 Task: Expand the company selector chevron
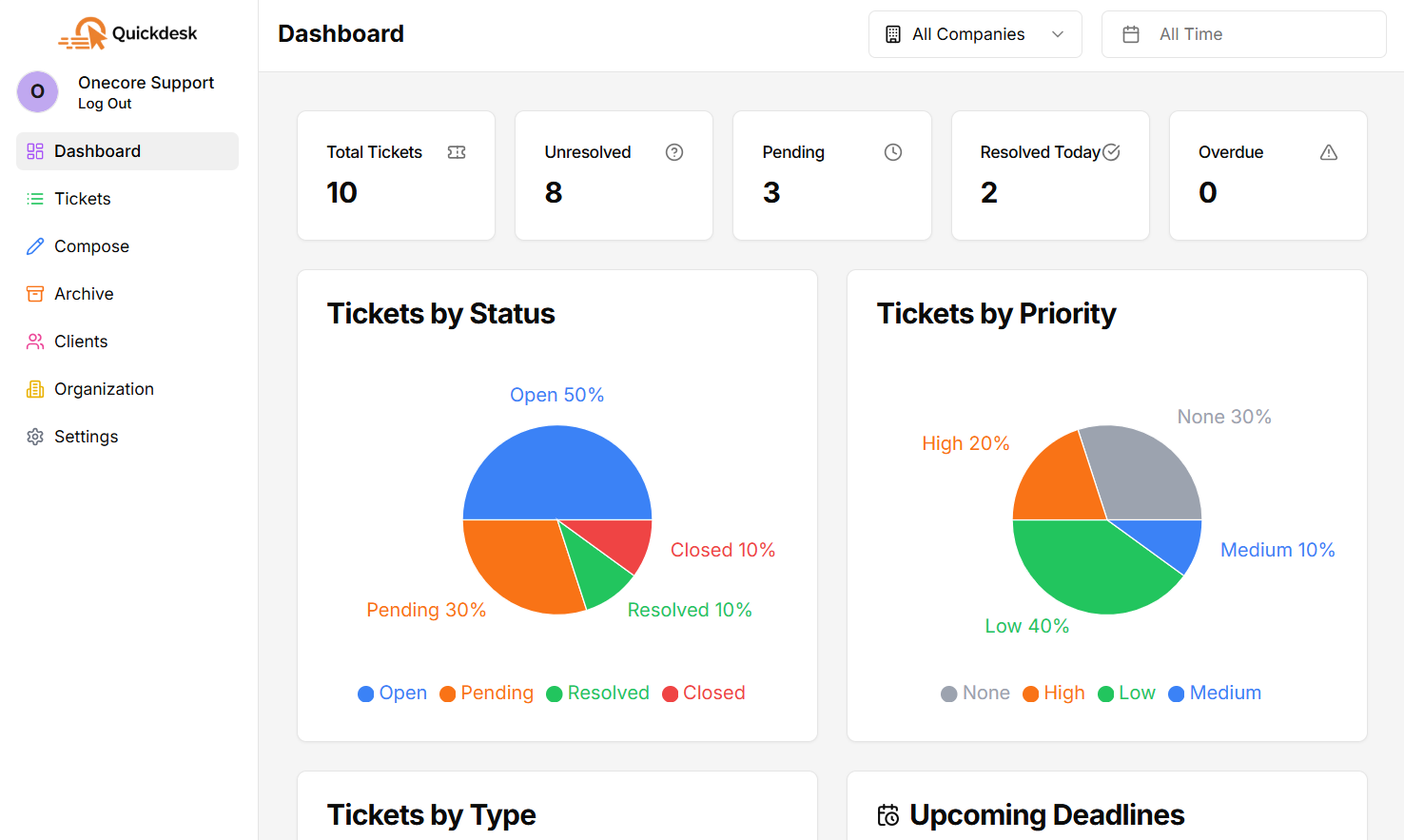[1057, 33]
